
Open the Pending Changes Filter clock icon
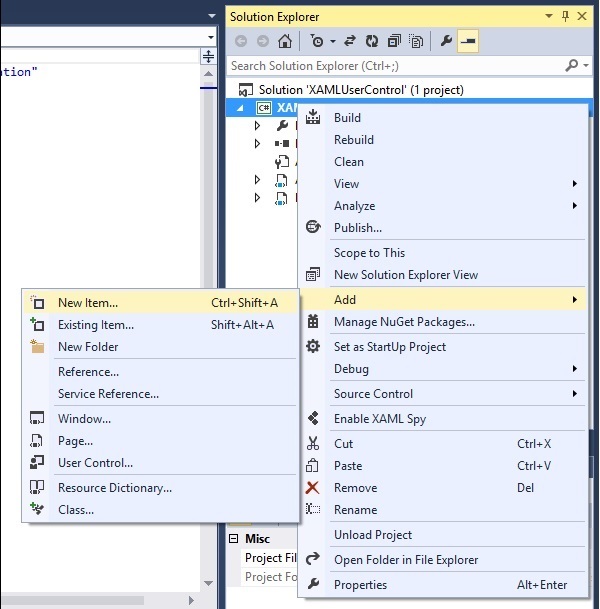click(x=317, y=41)
